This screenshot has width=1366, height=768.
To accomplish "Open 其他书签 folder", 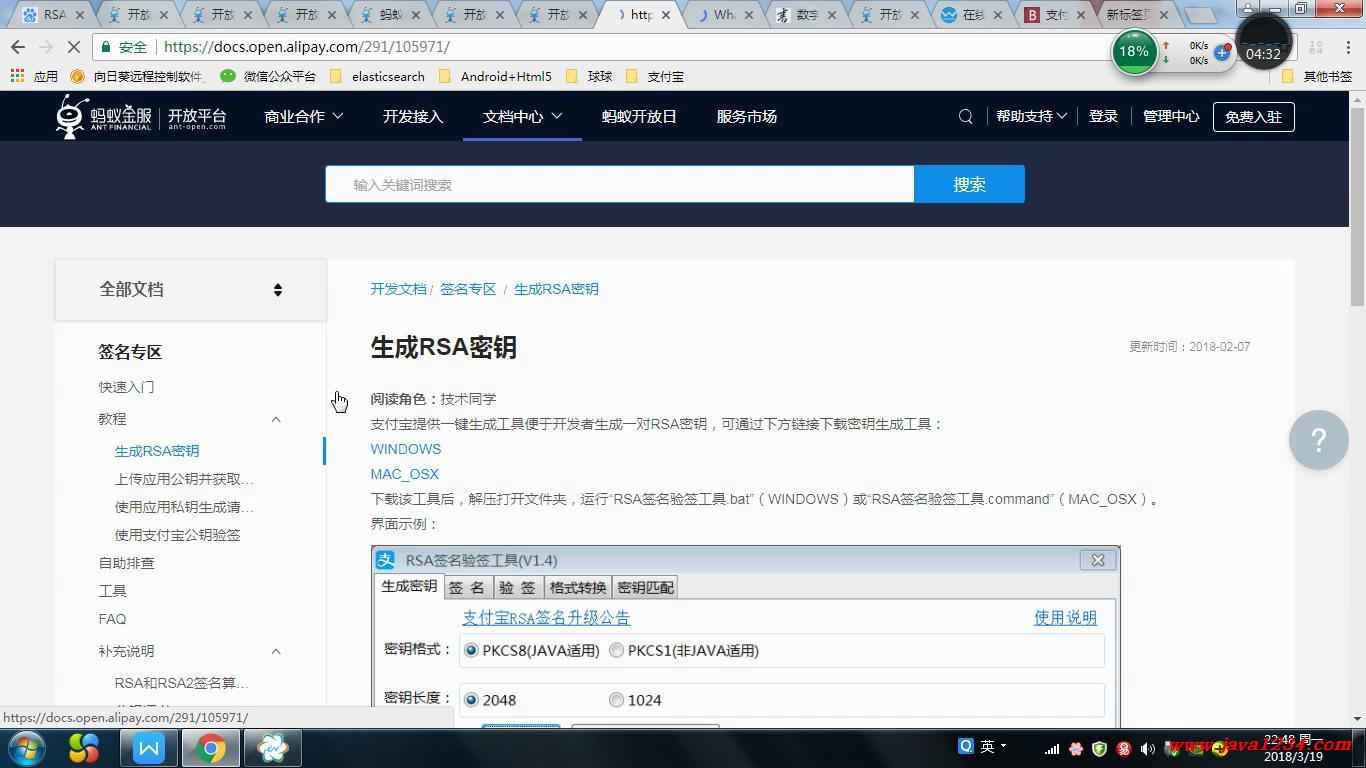I will pyautogui.click(x=1316, y=76).
